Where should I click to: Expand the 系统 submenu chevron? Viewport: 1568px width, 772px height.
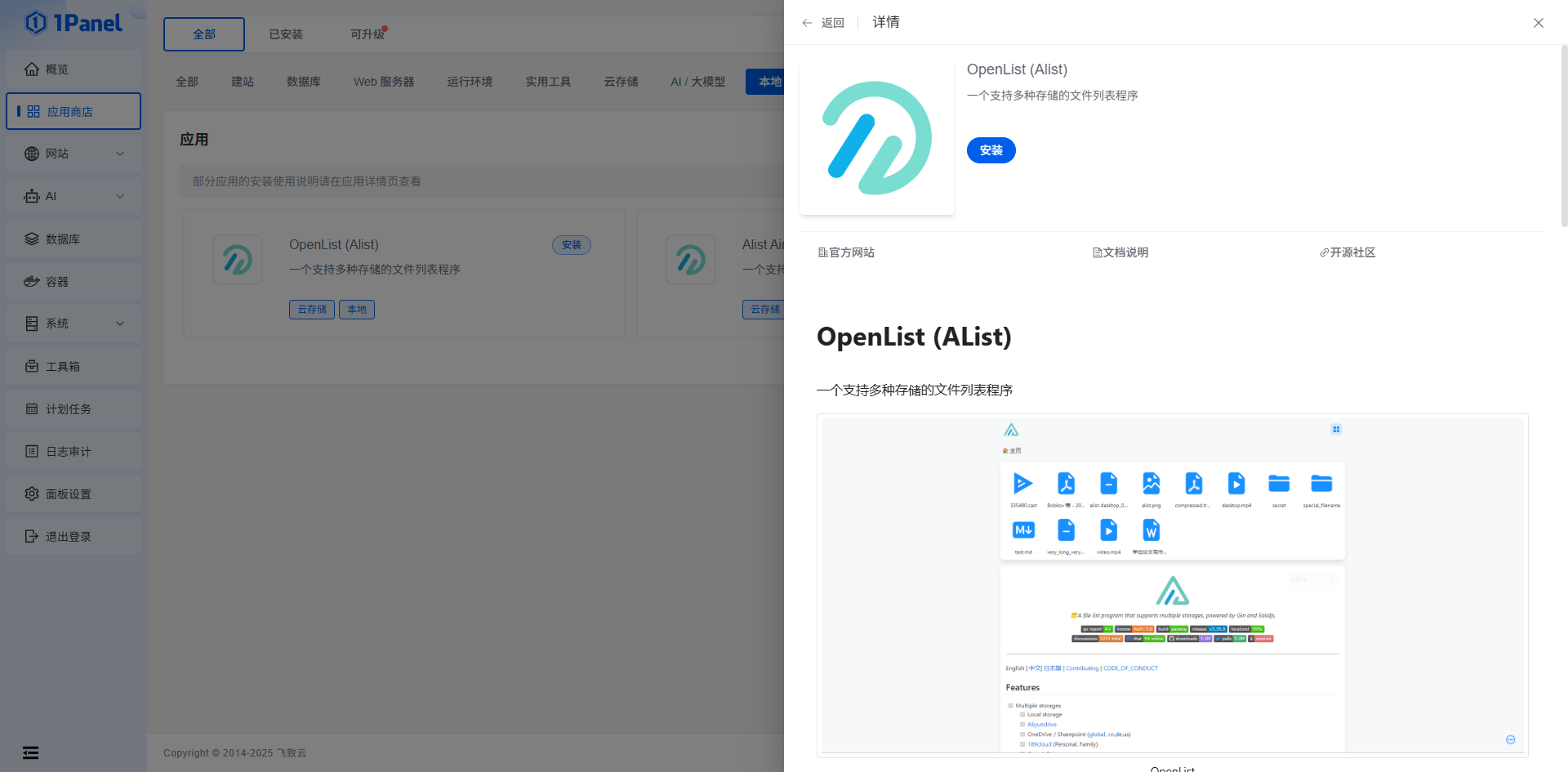click(x=120, y=324)
